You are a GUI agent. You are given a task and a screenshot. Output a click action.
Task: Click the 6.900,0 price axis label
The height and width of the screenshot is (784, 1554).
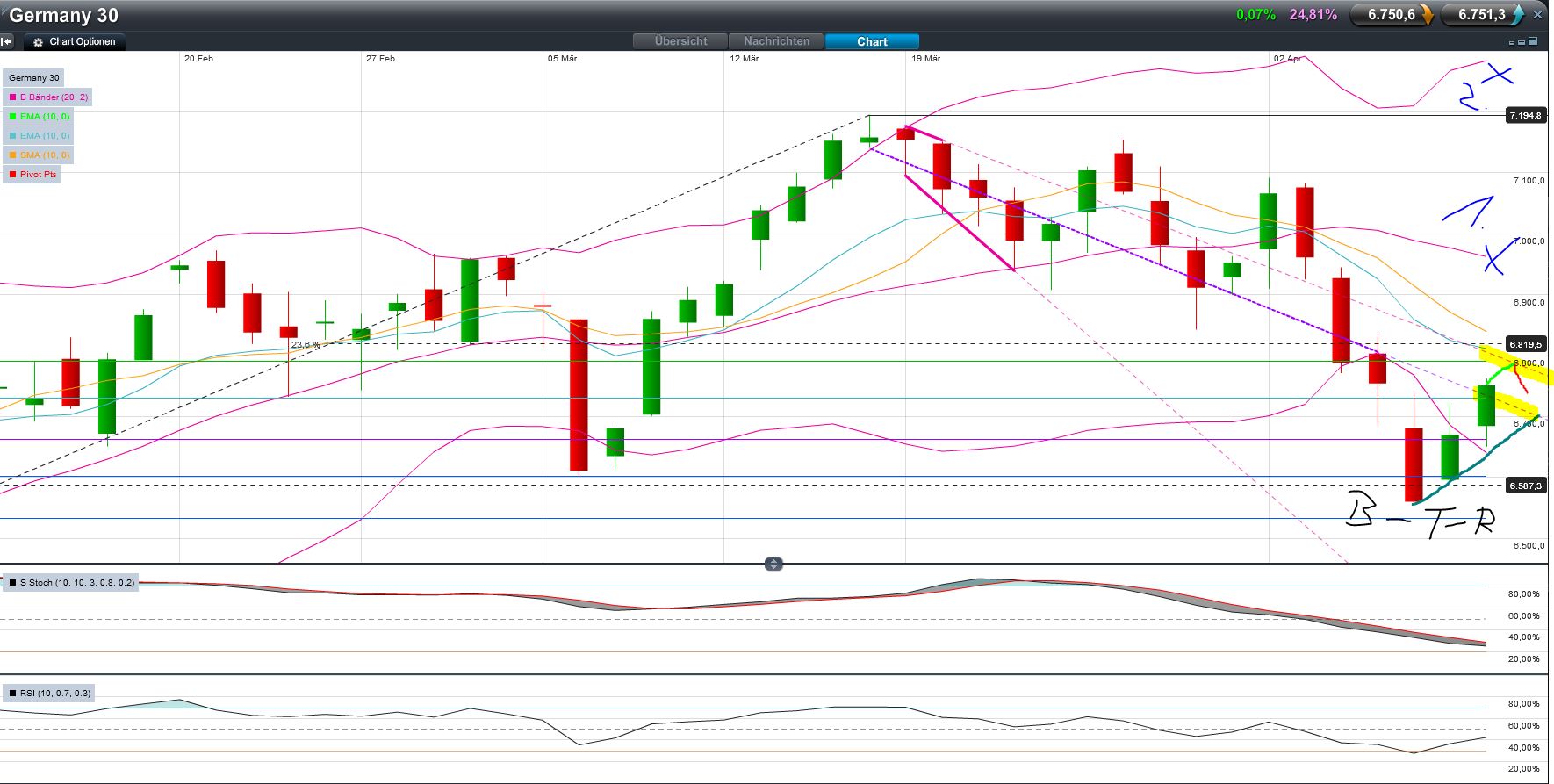click(x=1529, y=303)
